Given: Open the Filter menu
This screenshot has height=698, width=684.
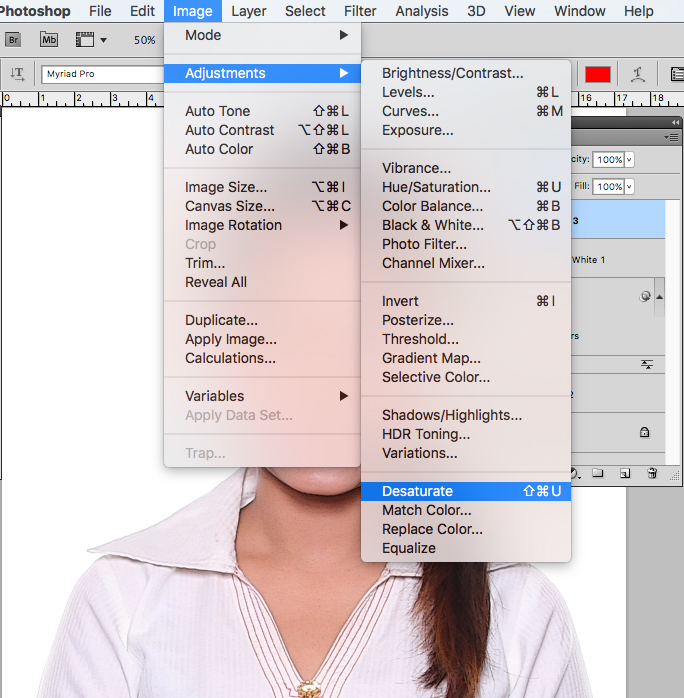Looking at the screenshot, I should 360,11.
